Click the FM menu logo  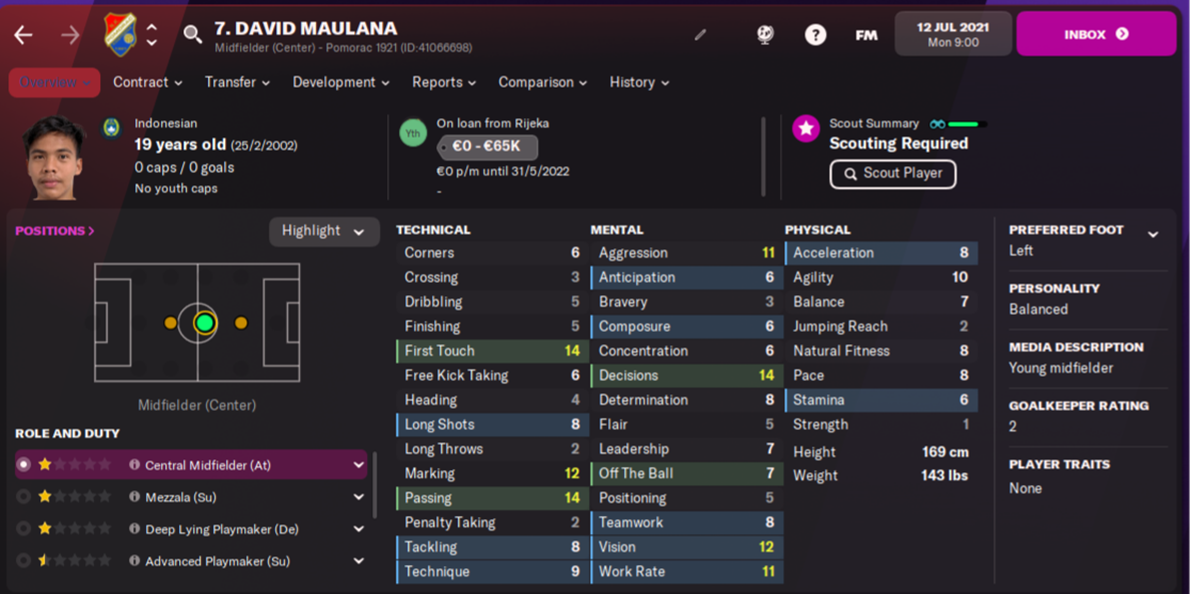tap(866, 35)
